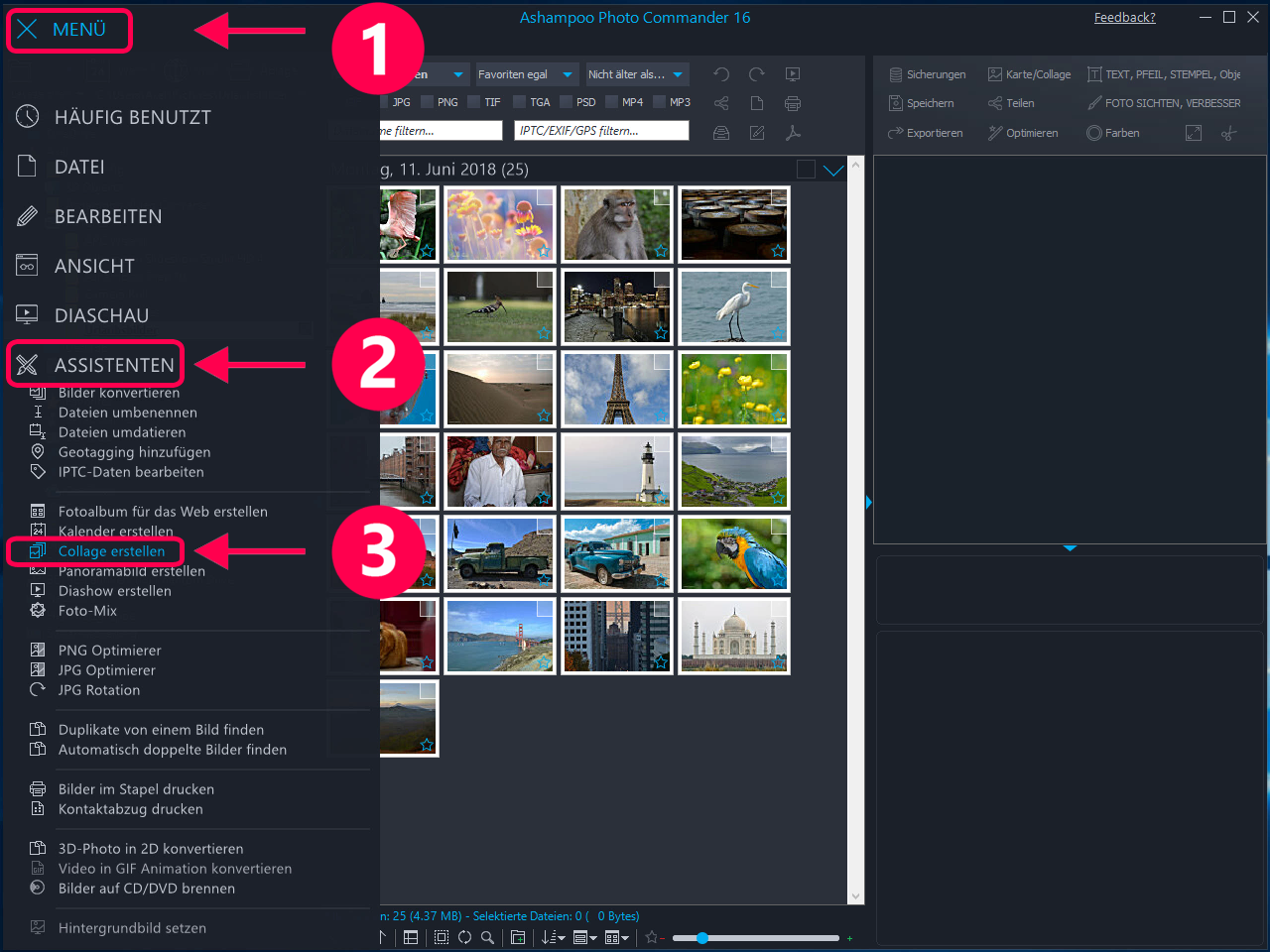
Task: Click the archive drawer icon
Action: tap(721, 133)
